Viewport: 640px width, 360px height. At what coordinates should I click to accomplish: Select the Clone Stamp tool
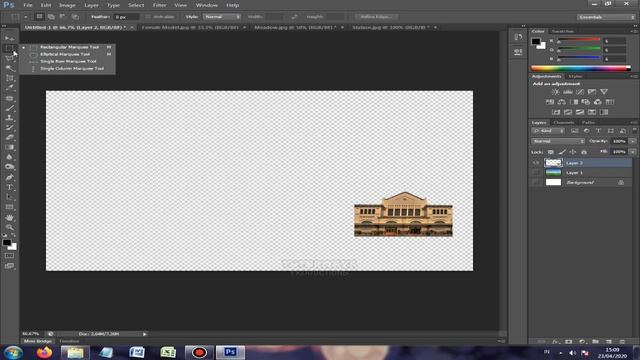(9, 118)
